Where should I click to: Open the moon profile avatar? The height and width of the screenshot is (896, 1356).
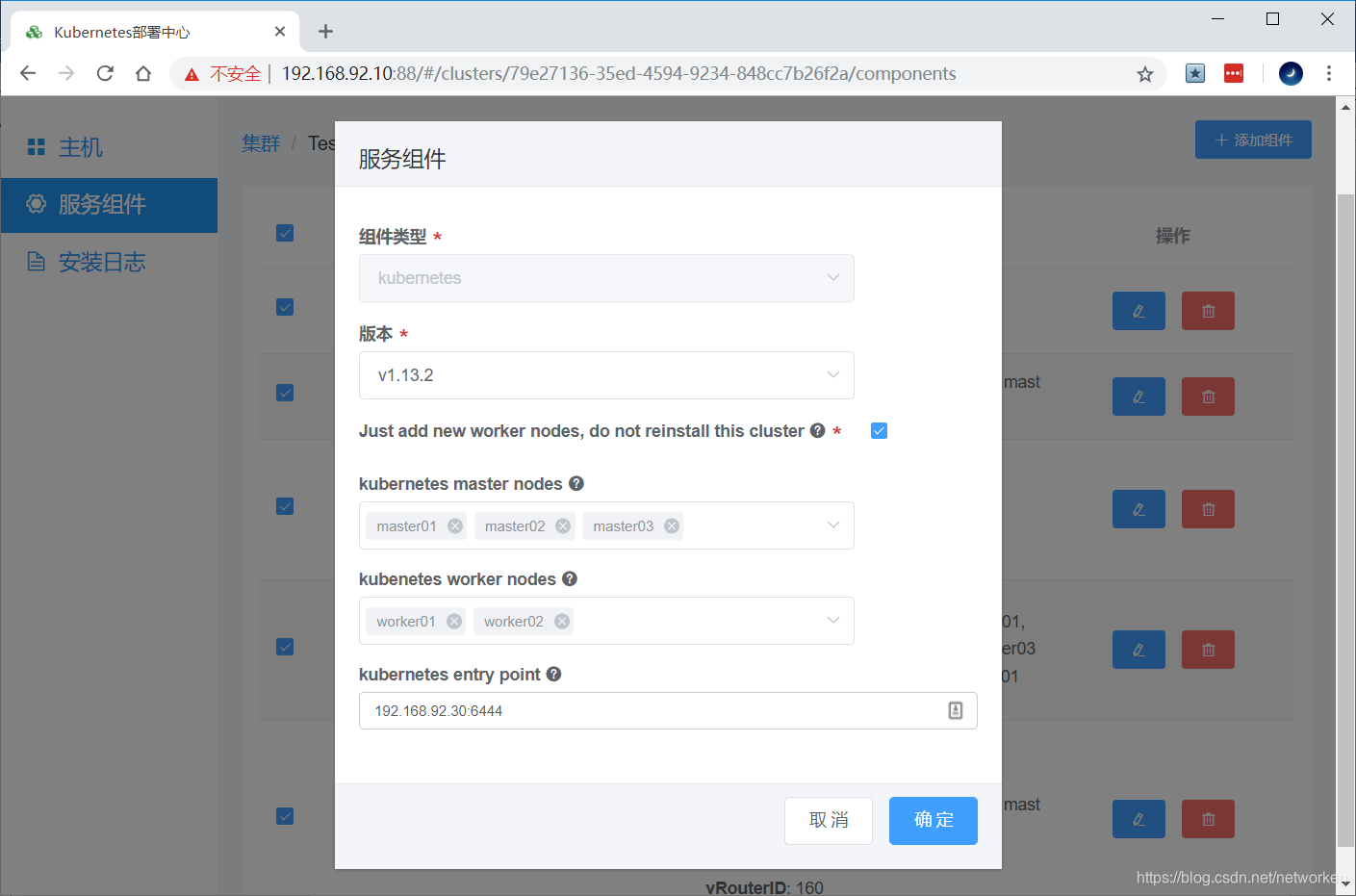pos(1291,73)
